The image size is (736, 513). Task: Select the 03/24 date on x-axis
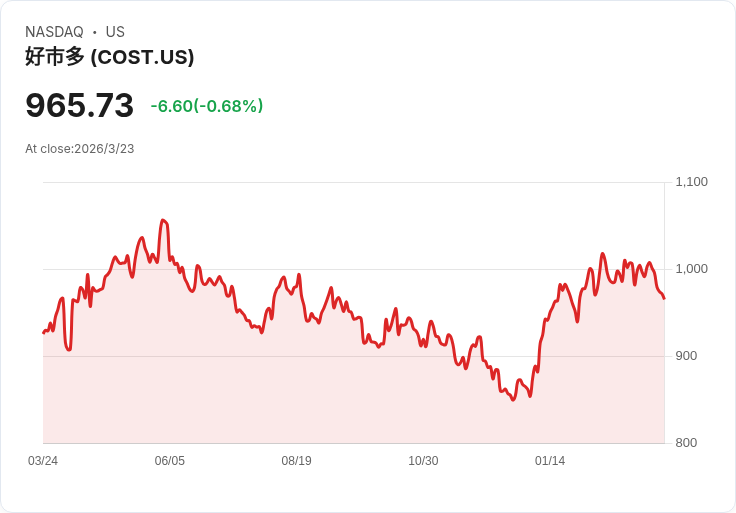click(x=43, y=461)
